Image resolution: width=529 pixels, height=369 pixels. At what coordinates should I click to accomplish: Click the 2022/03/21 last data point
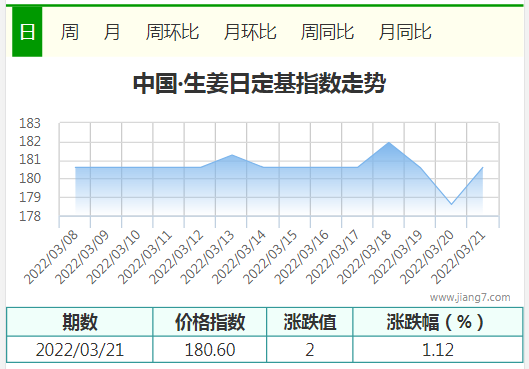pos(483,167)
